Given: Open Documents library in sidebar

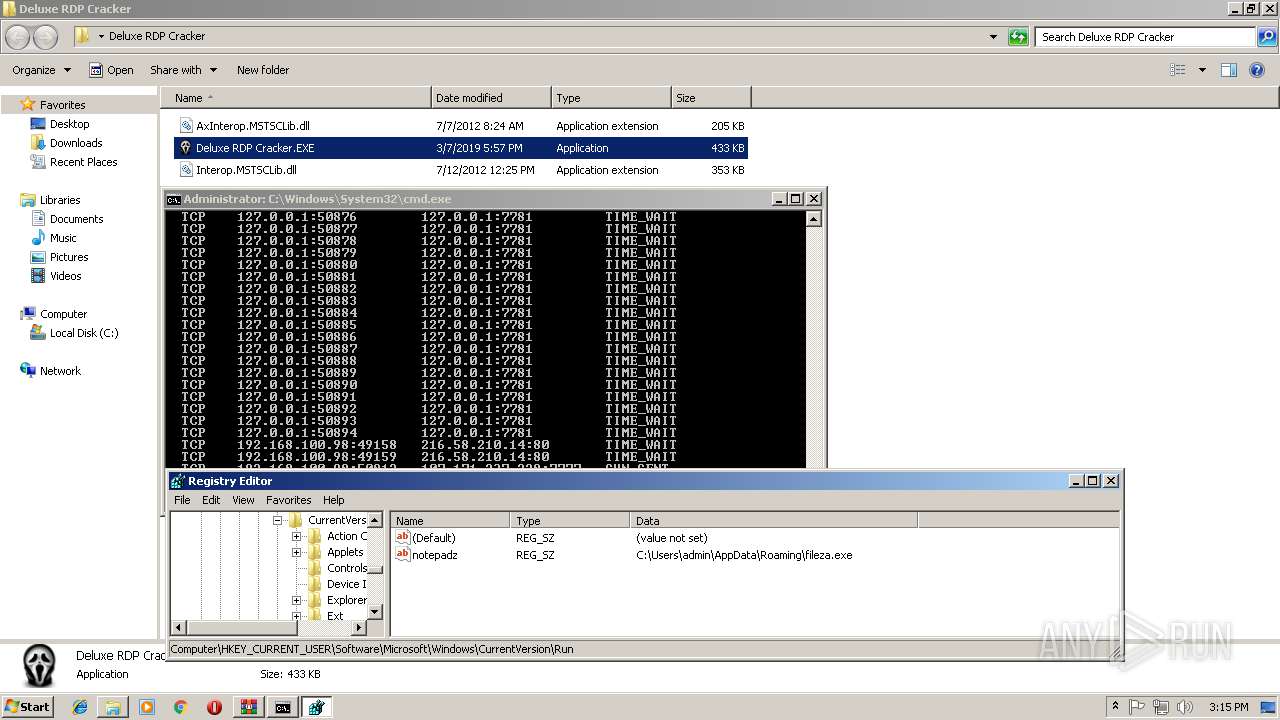Looking at the screenshot, I should pyautogui.click(x=76, y=219).
